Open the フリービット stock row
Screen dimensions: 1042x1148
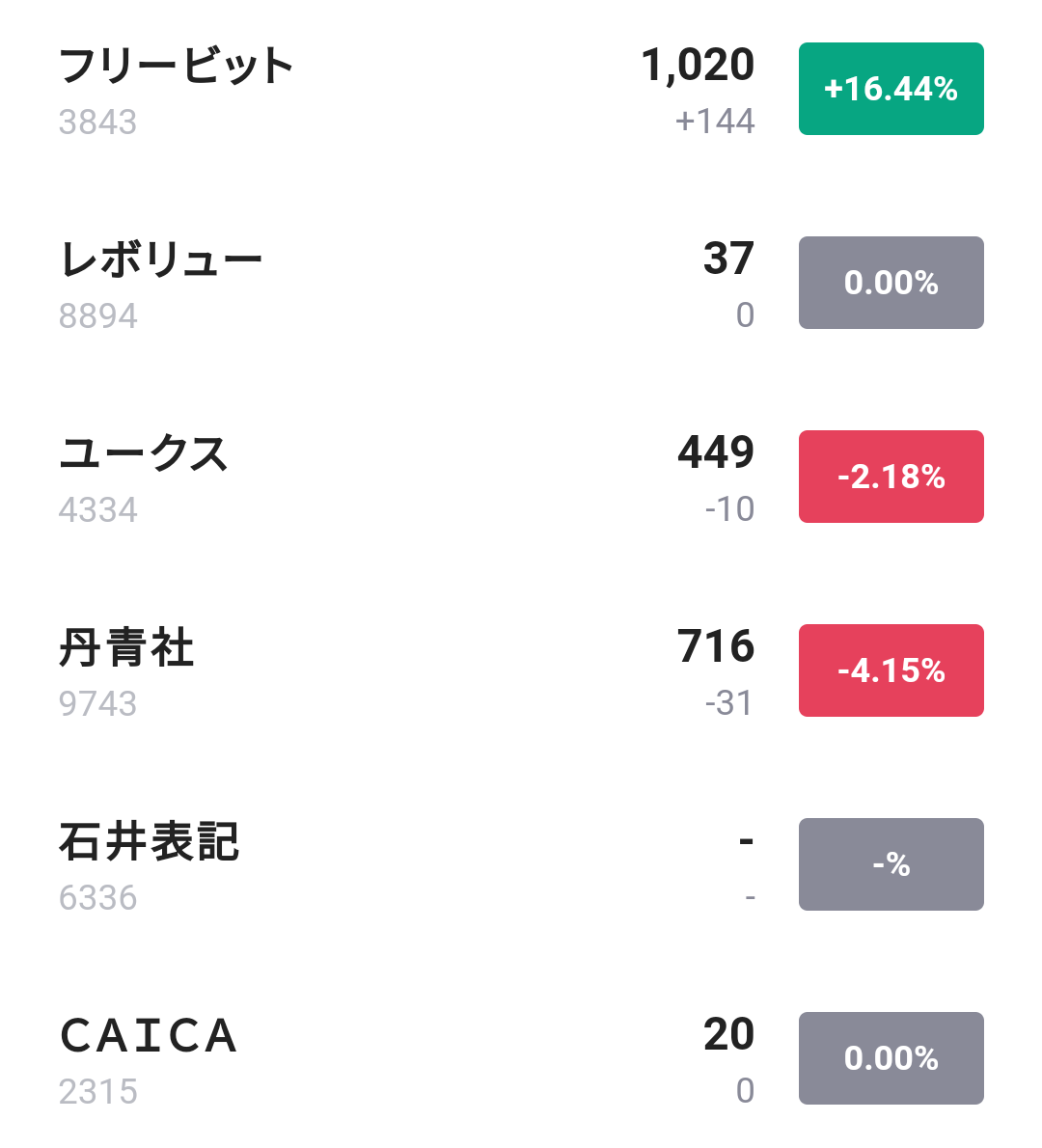tap(177, 66)
